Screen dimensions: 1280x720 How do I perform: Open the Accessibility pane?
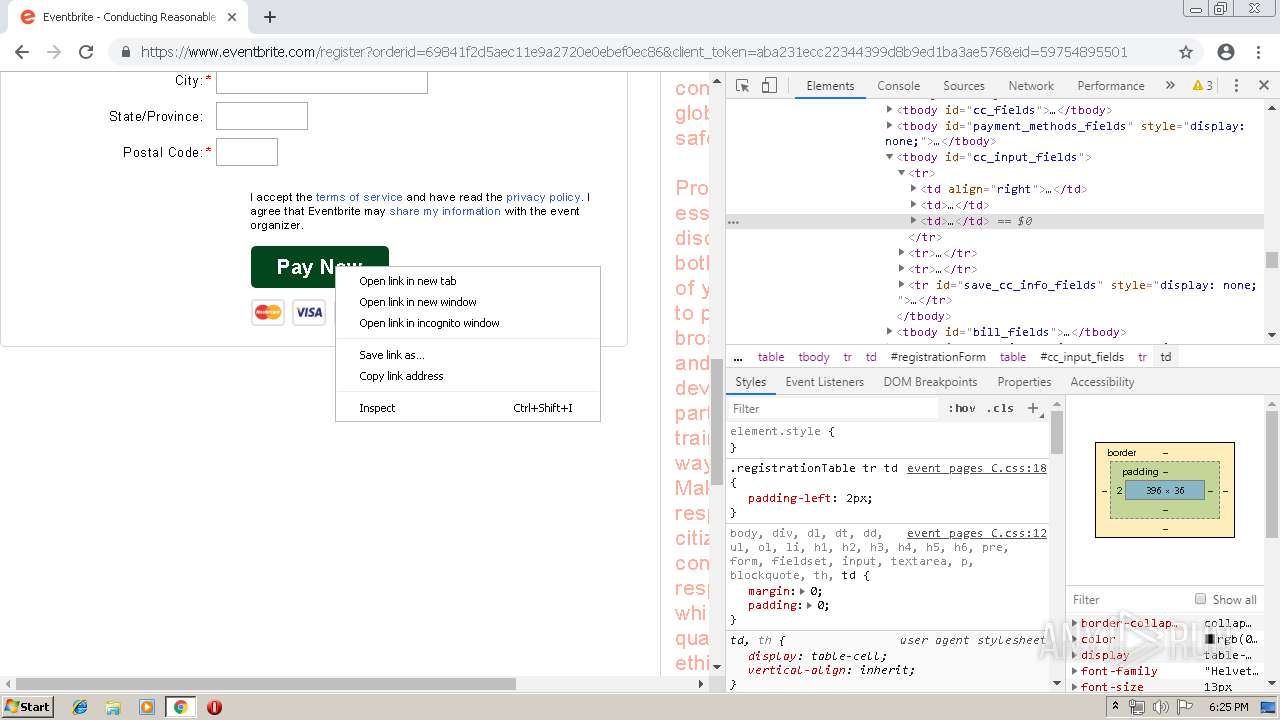(x=1102, y=382)
